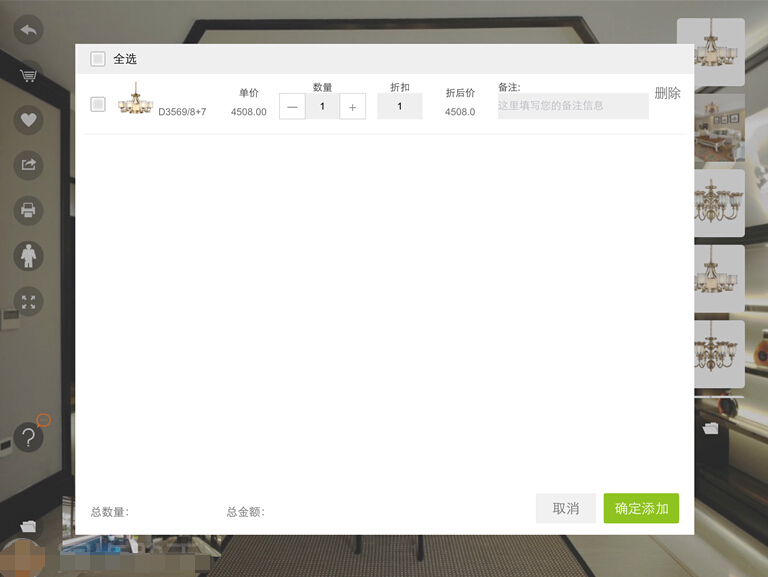Select the third thumbnail, wide-arm chandelier
768x577 pixels.
(720, 203)
